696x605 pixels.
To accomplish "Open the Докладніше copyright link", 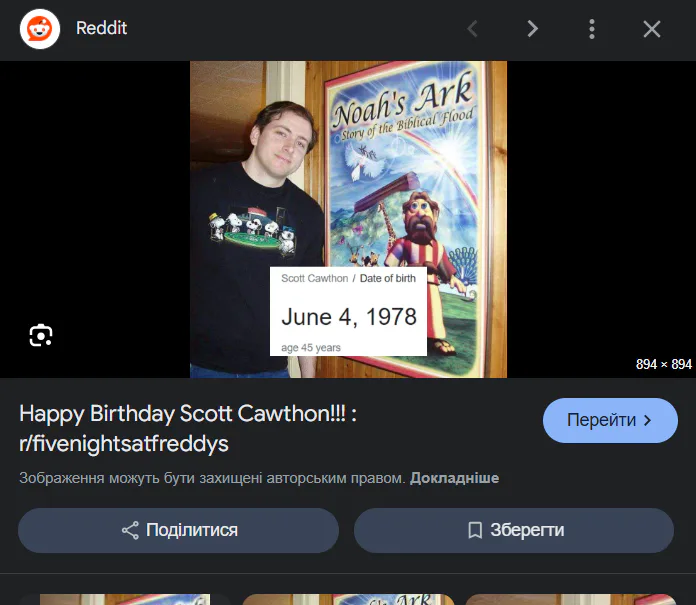I will coord(454,478).
